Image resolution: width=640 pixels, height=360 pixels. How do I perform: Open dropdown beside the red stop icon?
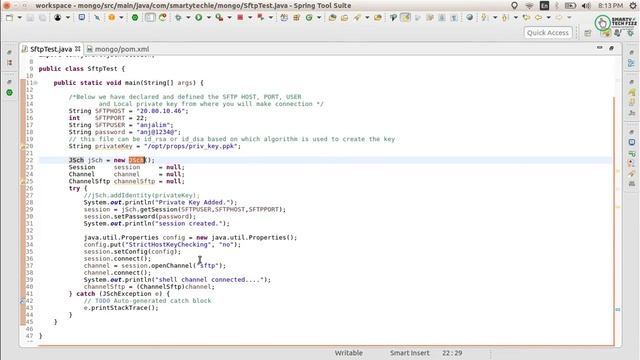pyautogui.click(x=250, y=18)
